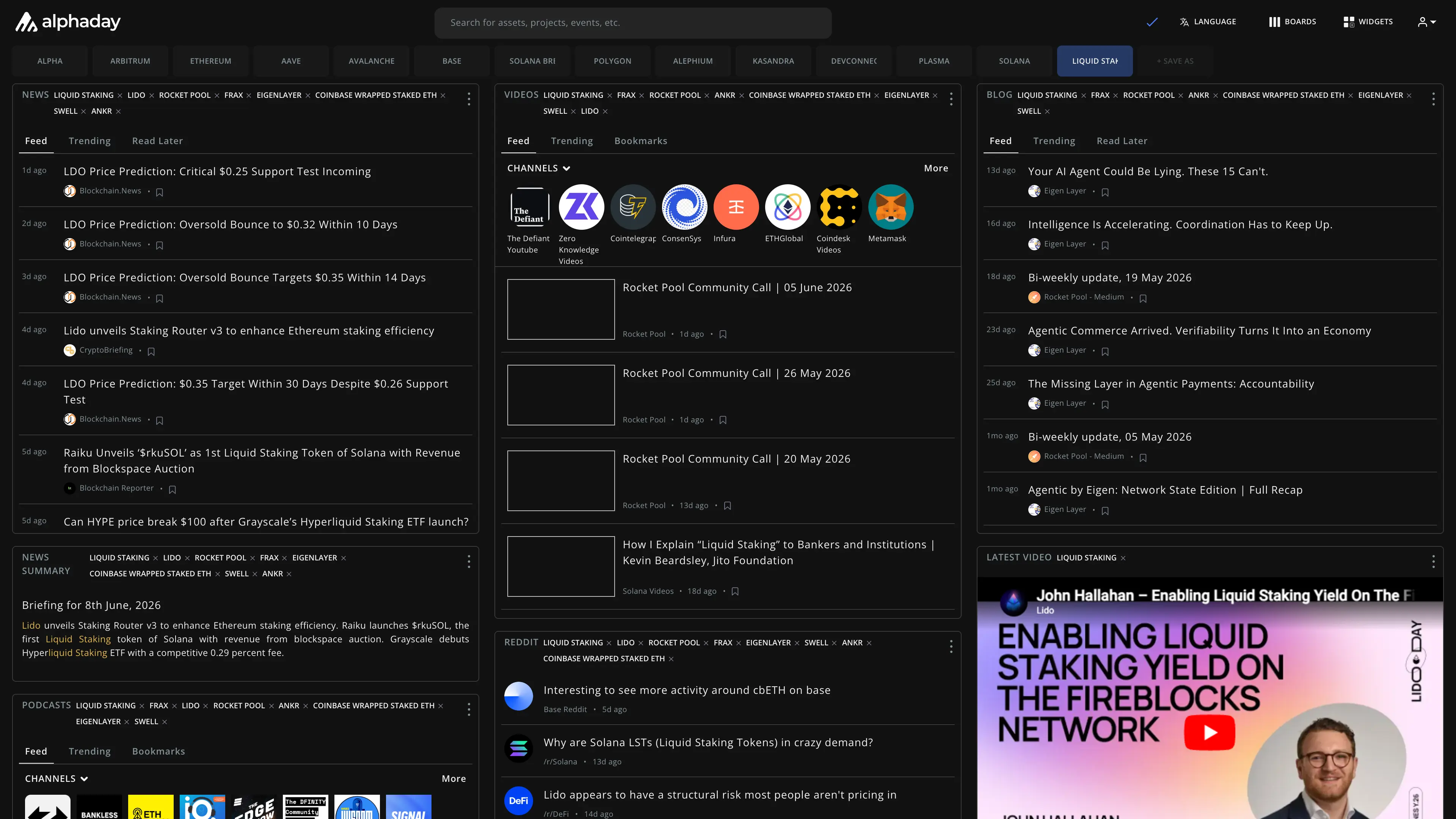The width and height of the screenshot is (1456, 819).
Task: Open the Podcasts widget three-dot menu
Action: click(469, 710)
